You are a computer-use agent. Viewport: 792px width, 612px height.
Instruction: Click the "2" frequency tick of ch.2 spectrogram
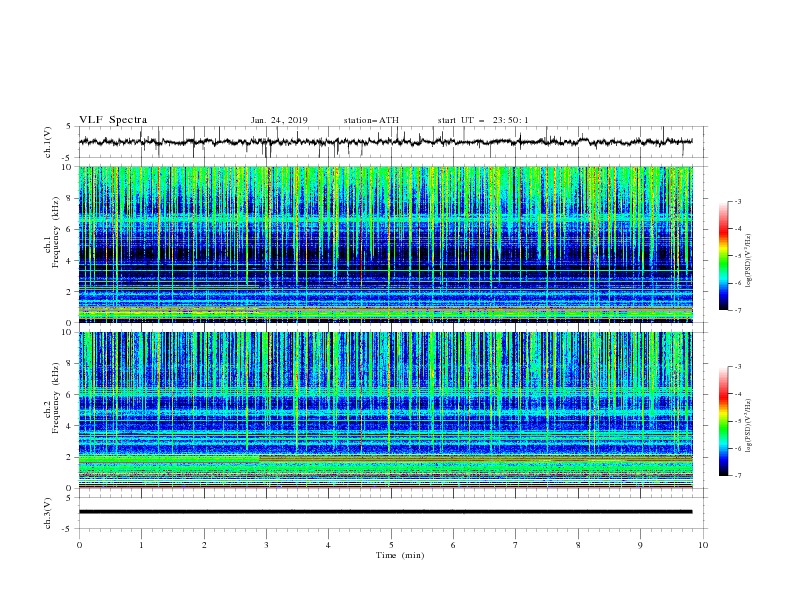pyautogui.click(x=71, y=457)
